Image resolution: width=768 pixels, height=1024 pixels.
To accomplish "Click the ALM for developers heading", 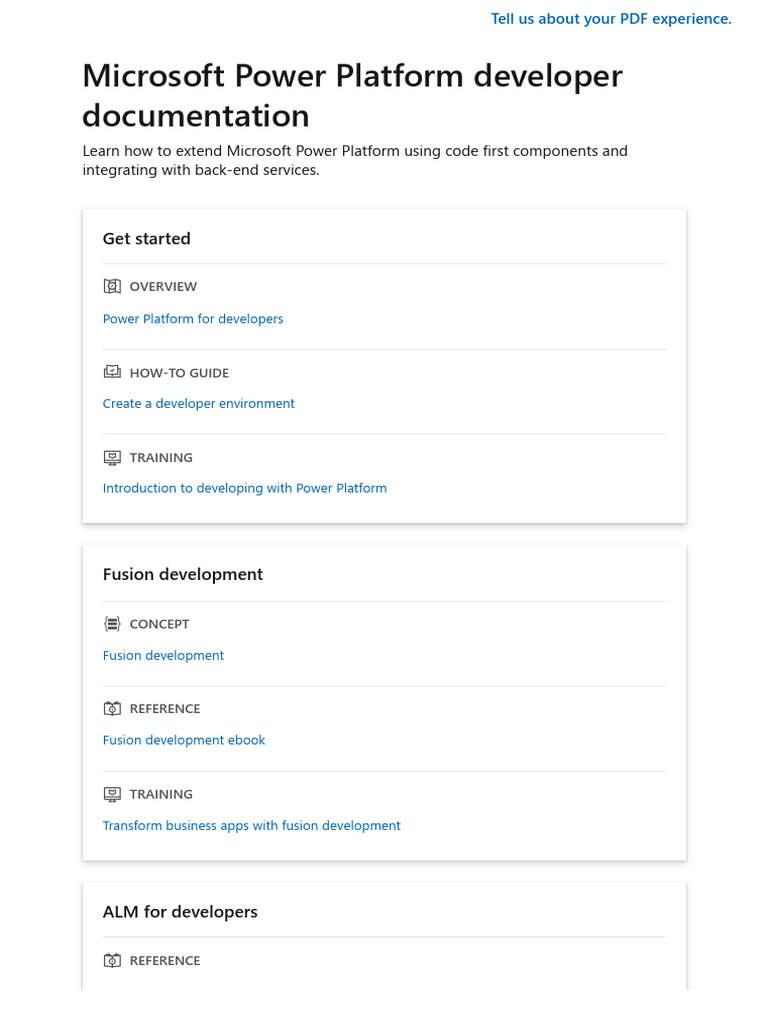I will [x=180, y=912].
